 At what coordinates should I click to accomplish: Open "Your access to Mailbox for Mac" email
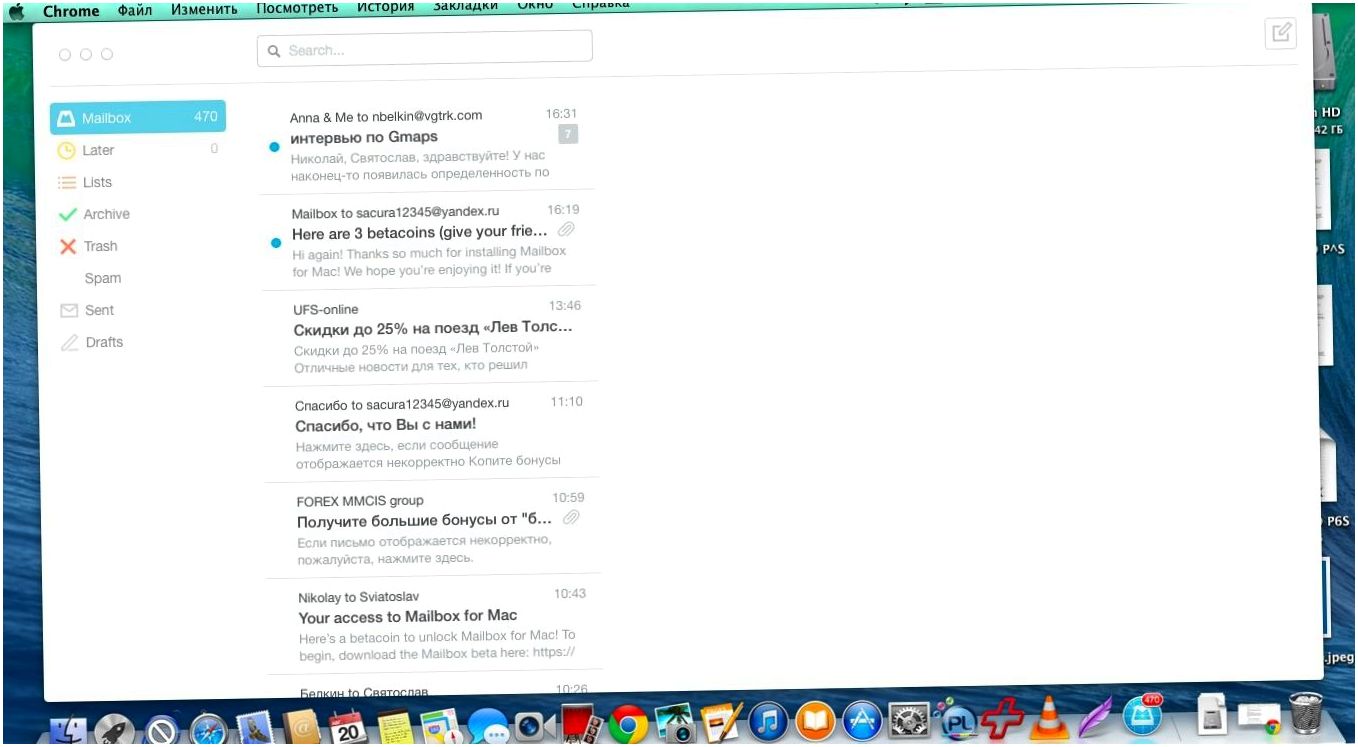coord(434,624)
